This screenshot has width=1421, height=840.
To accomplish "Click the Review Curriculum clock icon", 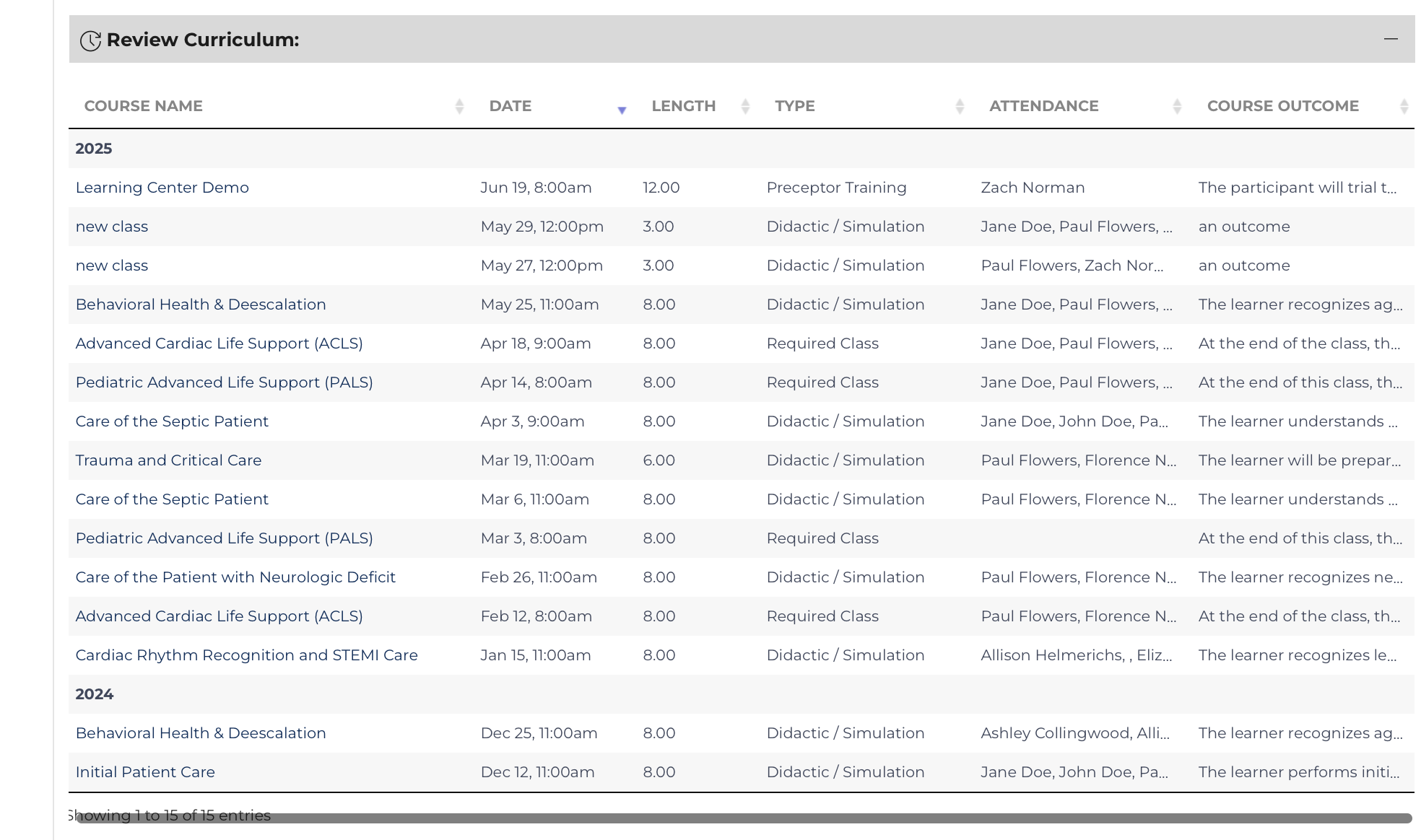I will click(90, 40).
